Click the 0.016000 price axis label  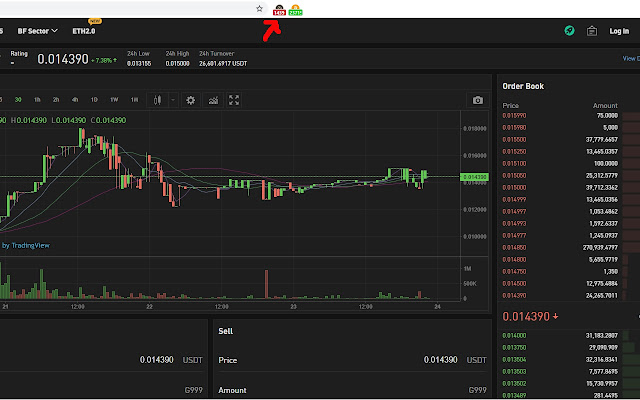point(475,156)
